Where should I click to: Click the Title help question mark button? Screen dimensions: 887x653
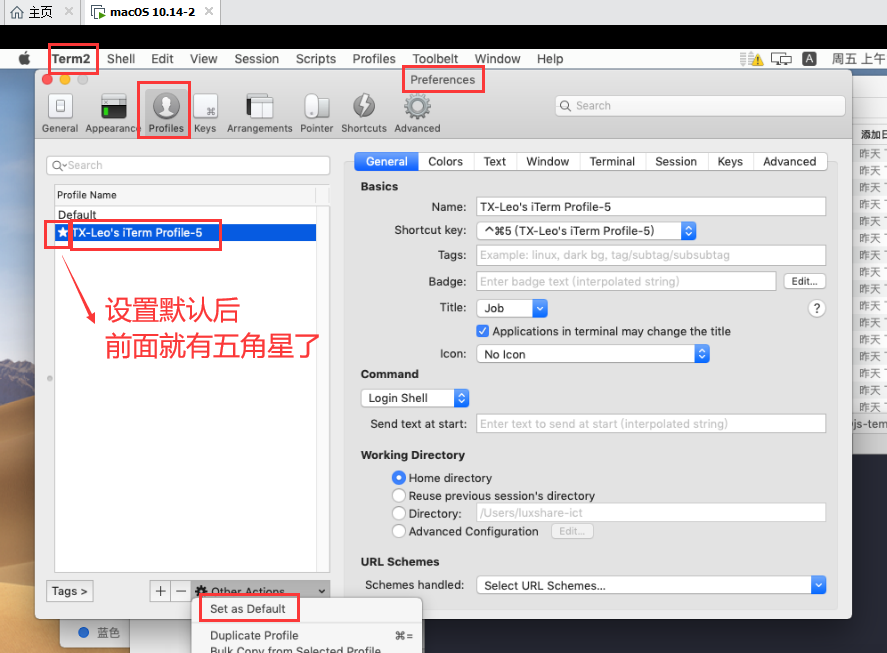pyautogui.click(x=816, y=308)
